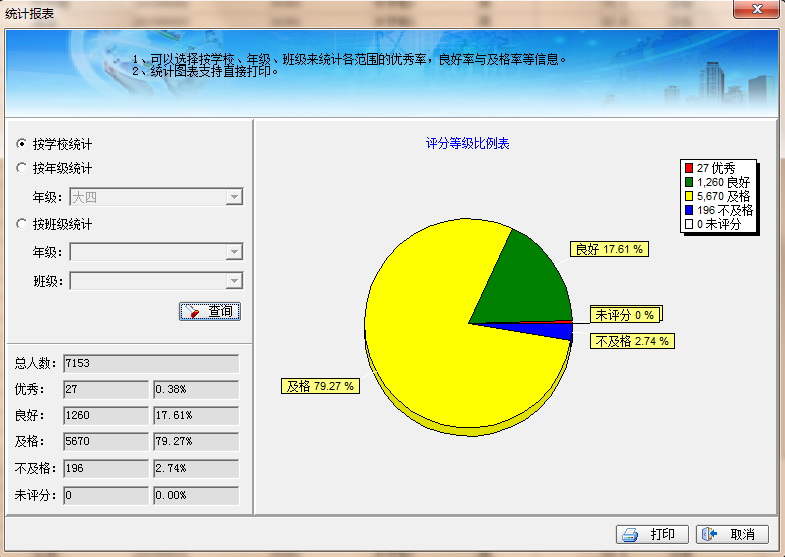Click the flashlight icon on 查询 button
Screen dimensions: 785x557
pos(192,312)
